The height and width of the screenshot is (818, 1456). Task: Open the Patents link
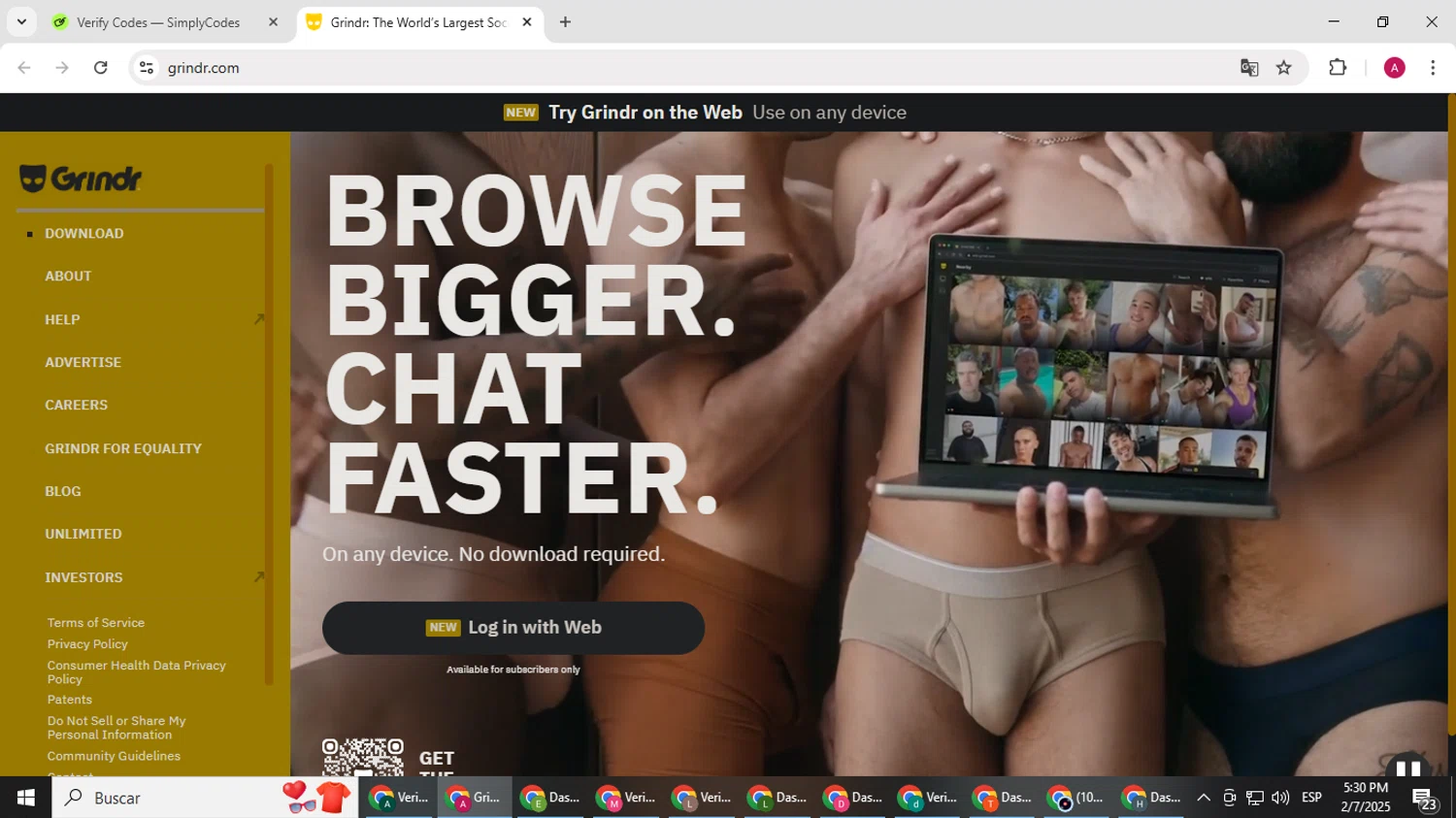[70, 700]
